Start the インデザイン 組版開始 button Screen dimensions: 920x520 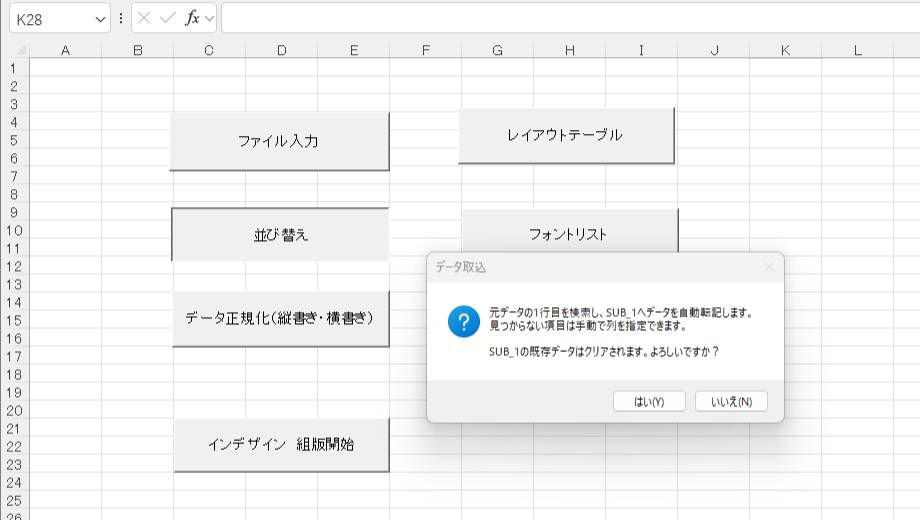click(281, 445)
